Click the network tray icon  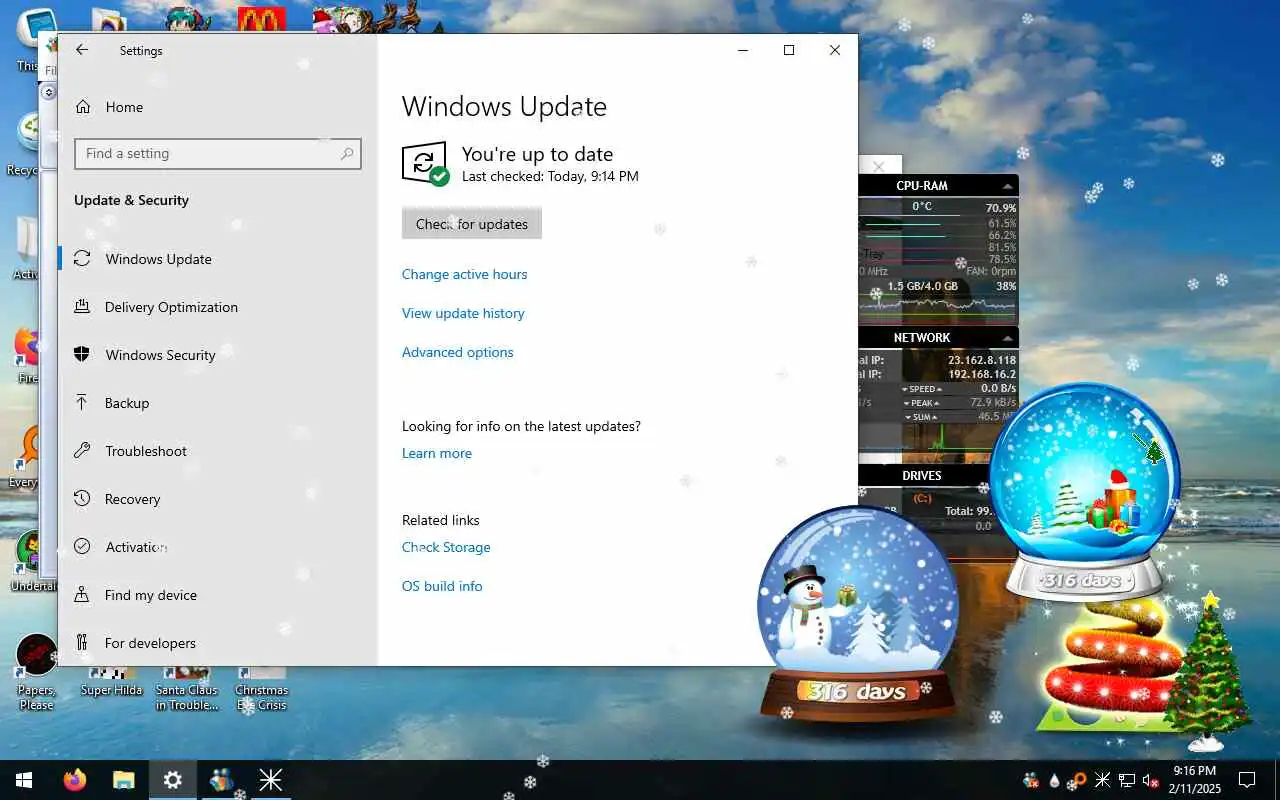click(x=1126, y=780)
